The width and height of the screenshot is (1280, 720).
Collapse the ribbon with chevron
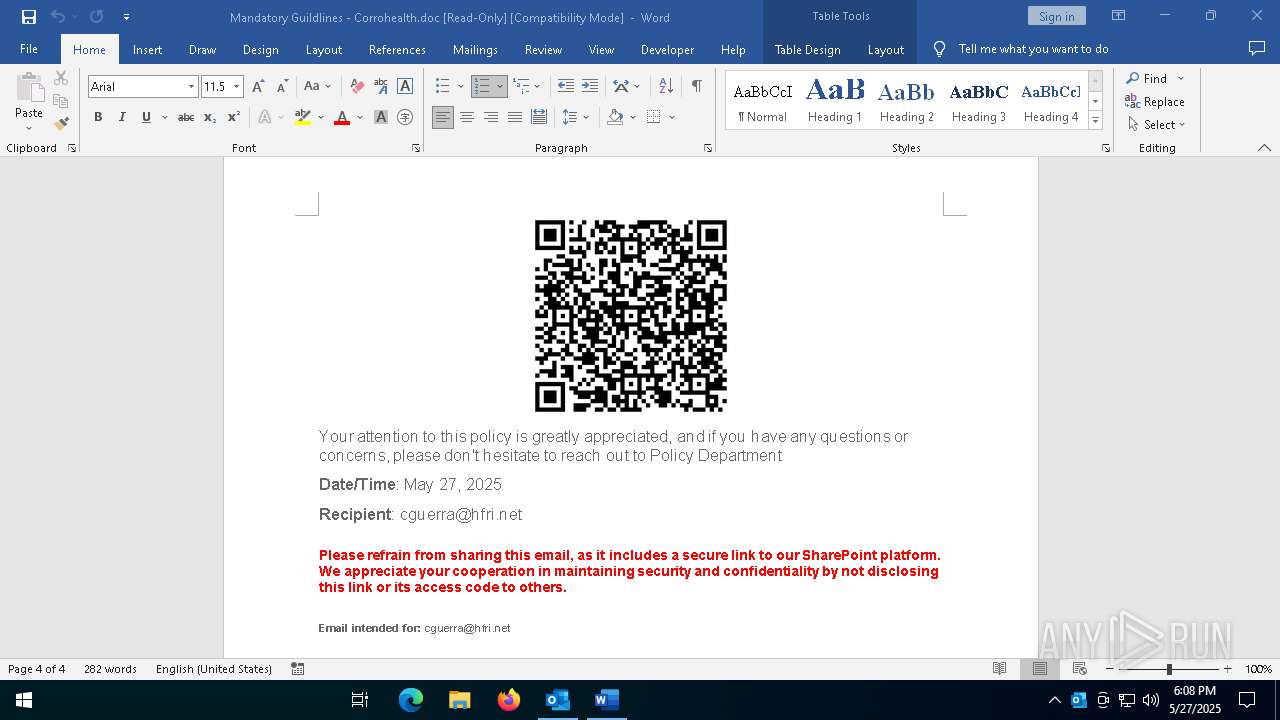click(1264, 148)
